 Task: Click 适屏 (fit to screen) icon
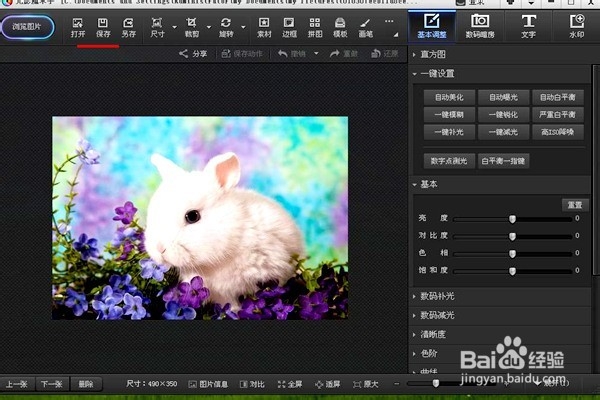(319, 384)
